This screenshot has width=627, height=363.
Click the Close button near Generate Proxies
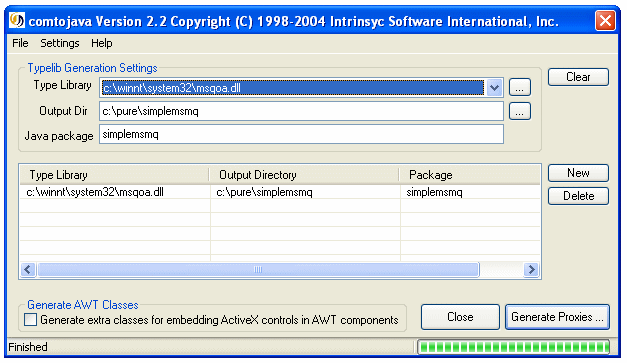click(x=460, y=317)
